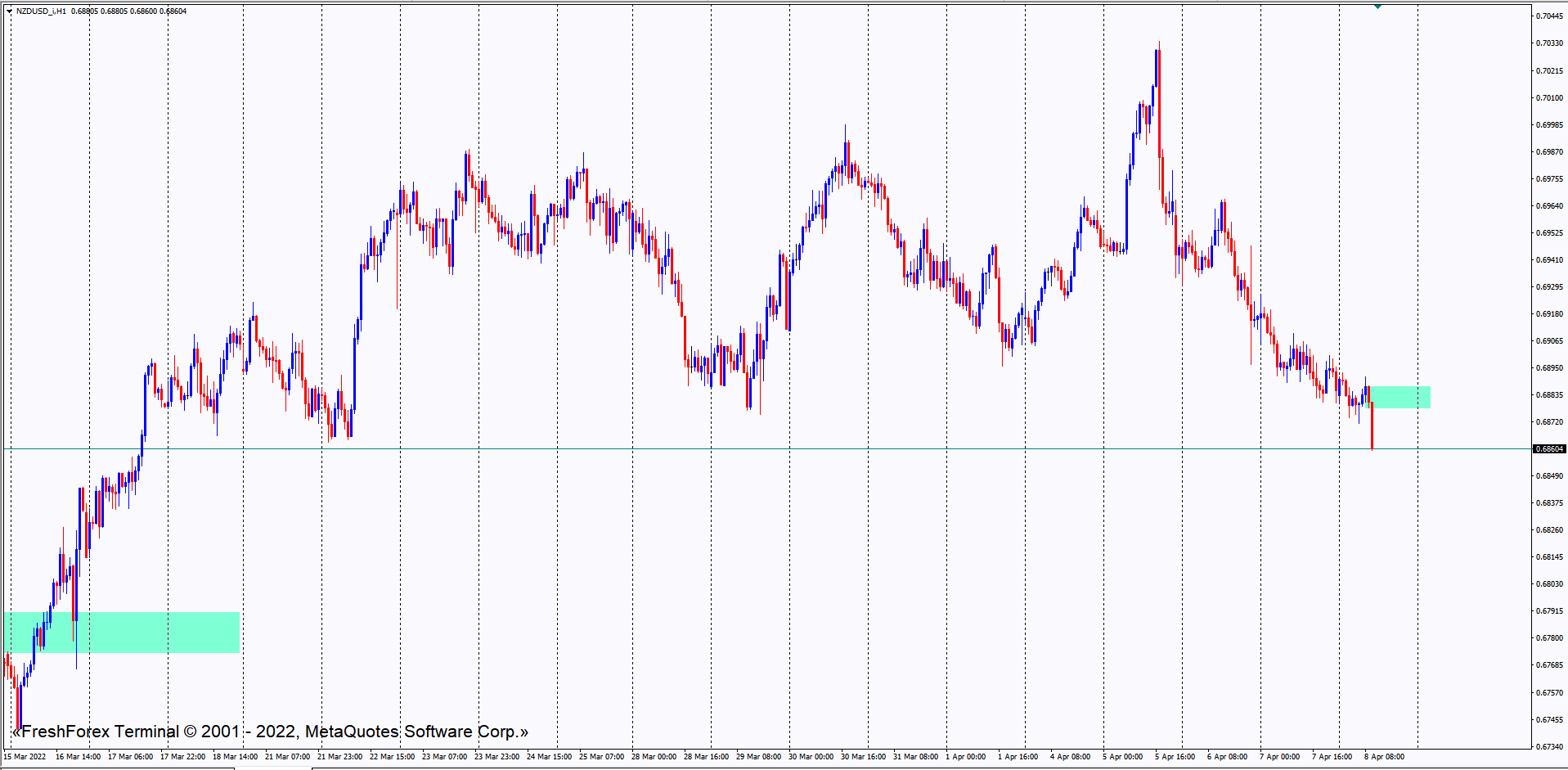The height and width of the screenshot is (770, 1568).
Task: Click the 15 Mar 2022 date label
Action: coord(25,757)
